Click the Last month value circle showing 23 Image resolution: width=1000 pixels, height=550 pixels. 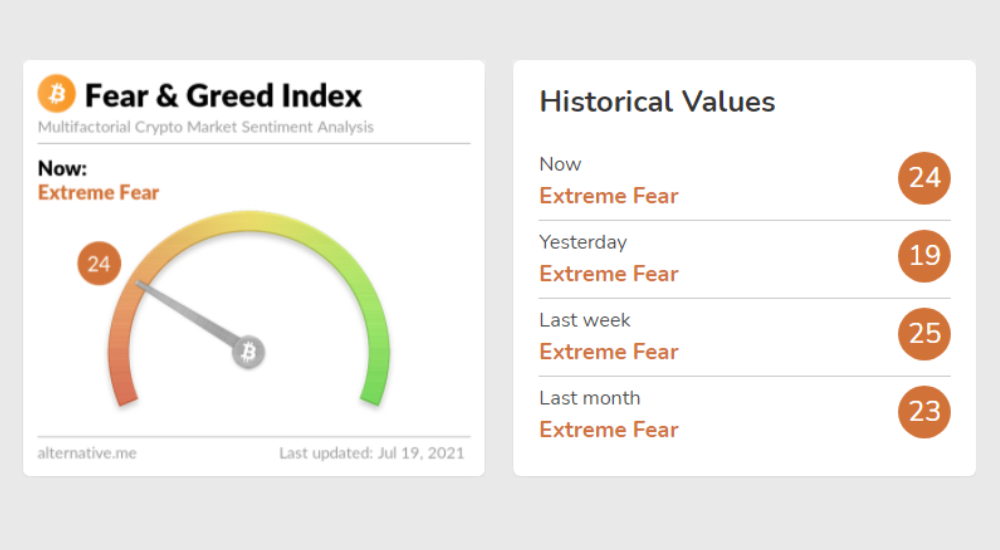coord(924,412)
